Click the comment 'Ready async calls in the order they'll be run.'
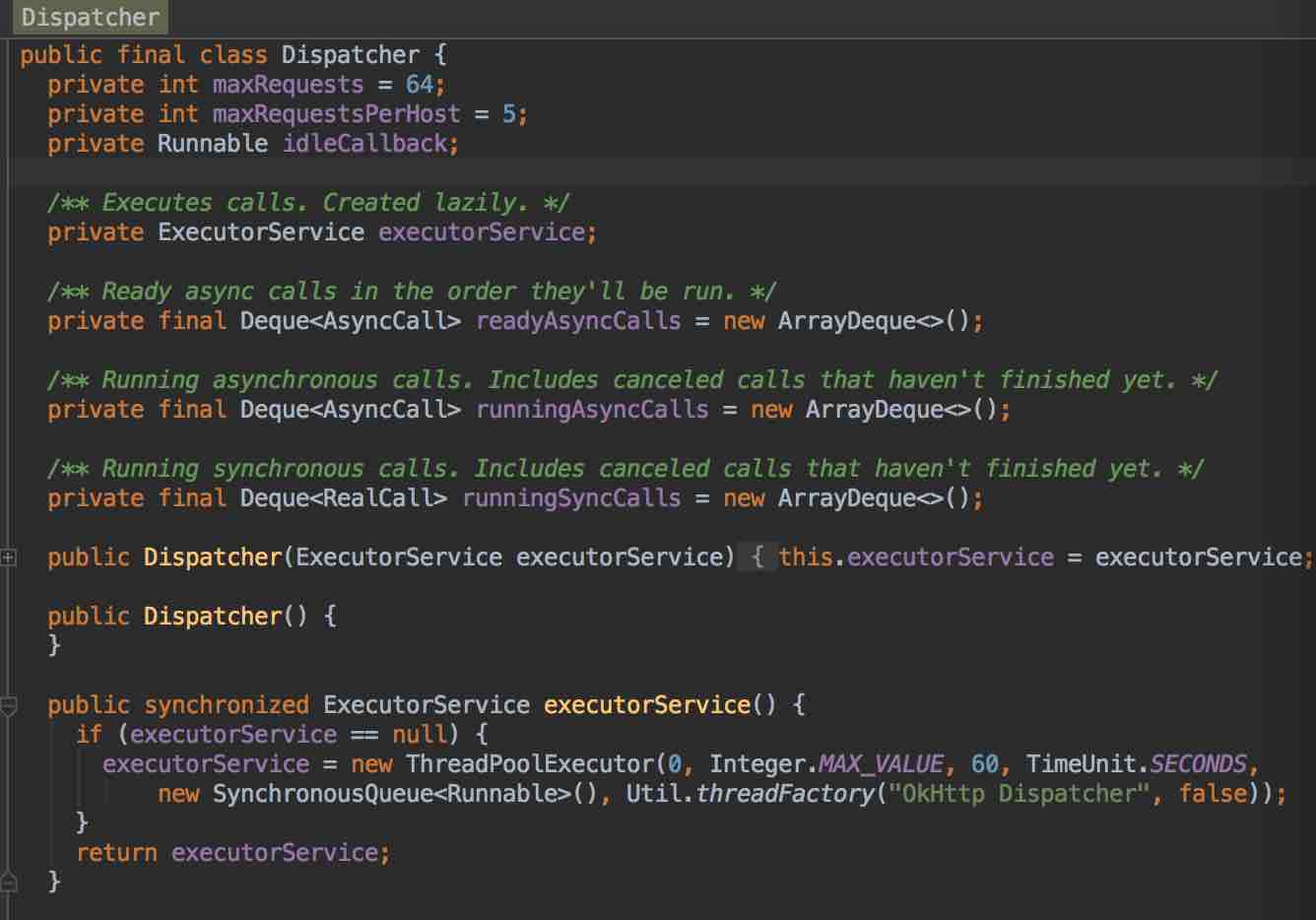1316x920 pixels. tap(412, 292)
